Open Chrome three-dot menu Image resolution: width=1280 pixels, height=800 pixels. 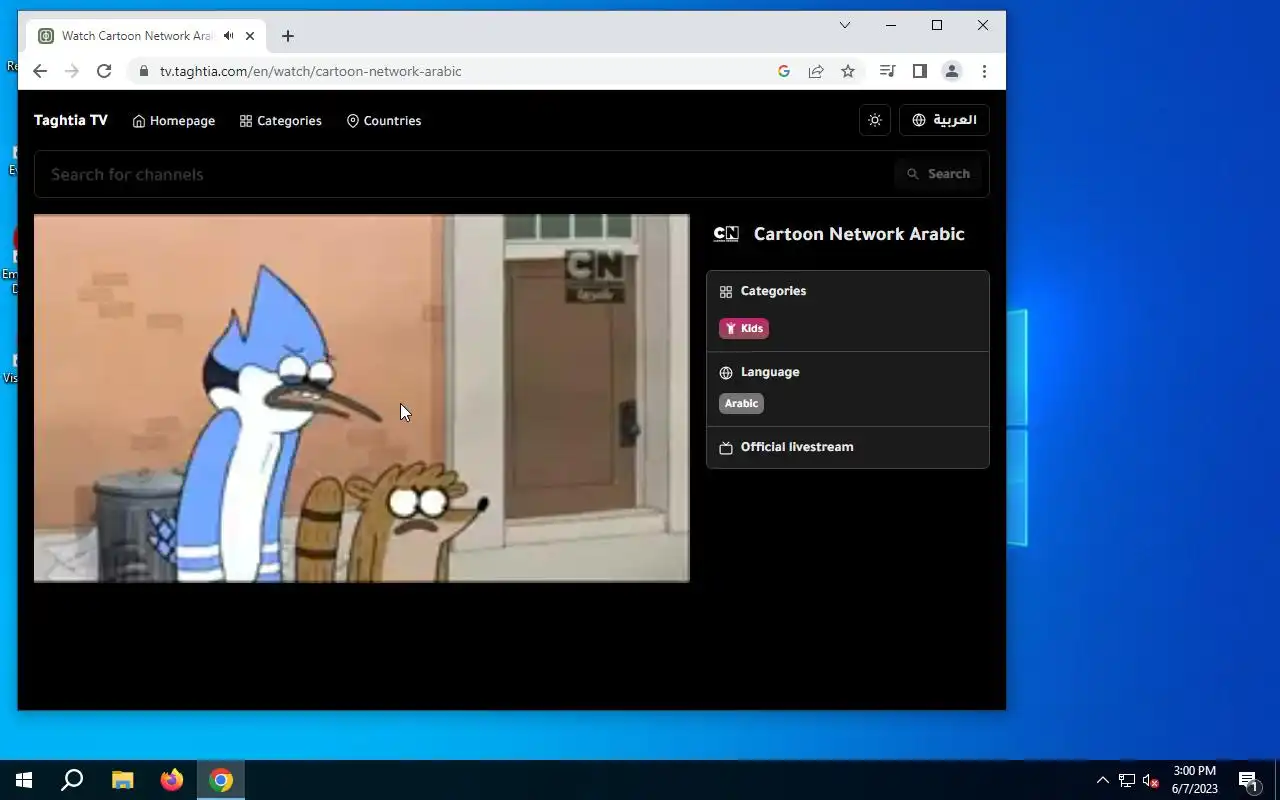click(x=984, y=71)
